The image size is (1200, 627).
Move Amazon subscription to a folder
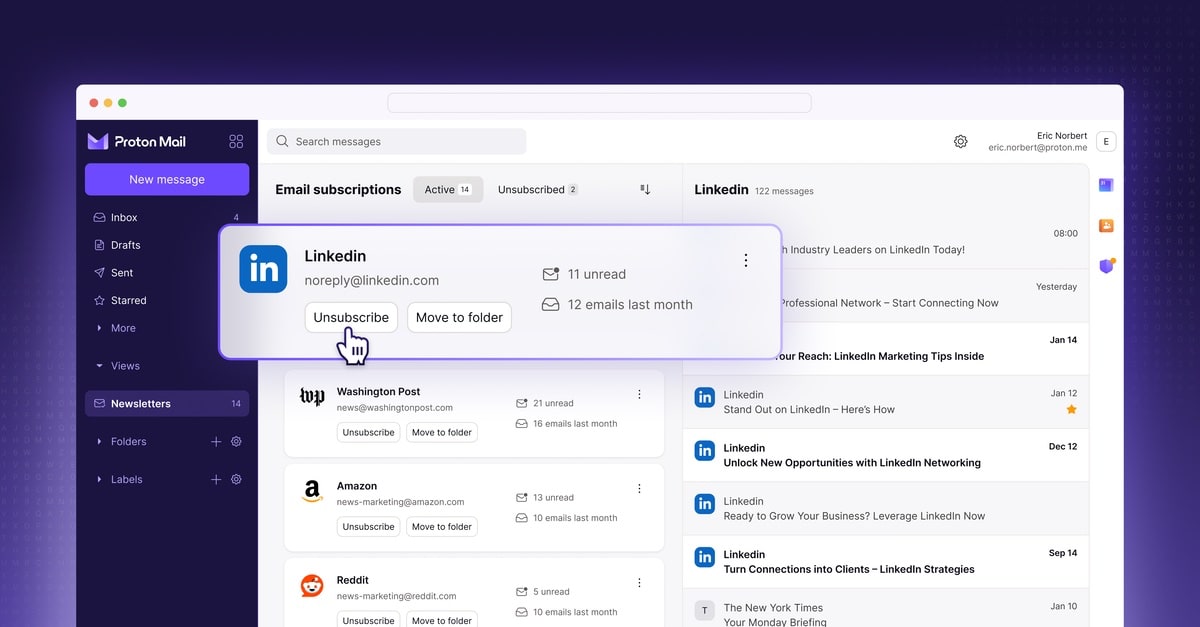point(441,527)
